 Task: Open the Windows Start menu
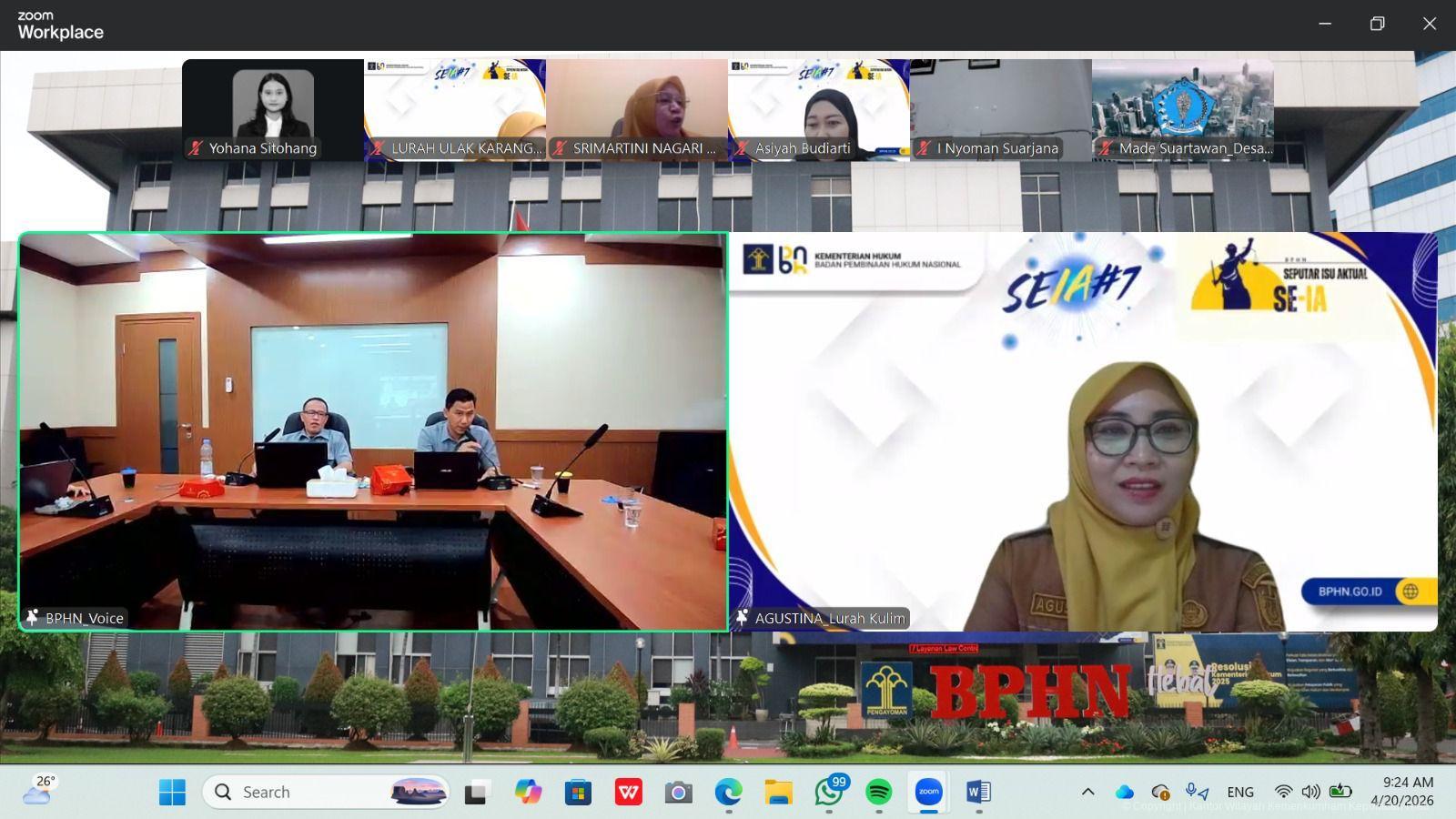(172, 792)
